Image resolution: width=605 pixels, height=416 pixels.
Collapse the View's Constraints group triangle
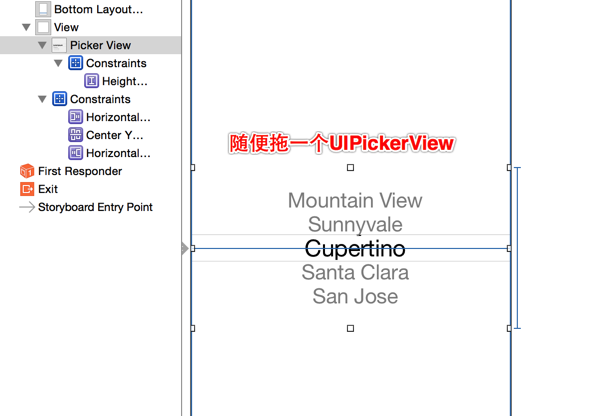tap(42, 99)
